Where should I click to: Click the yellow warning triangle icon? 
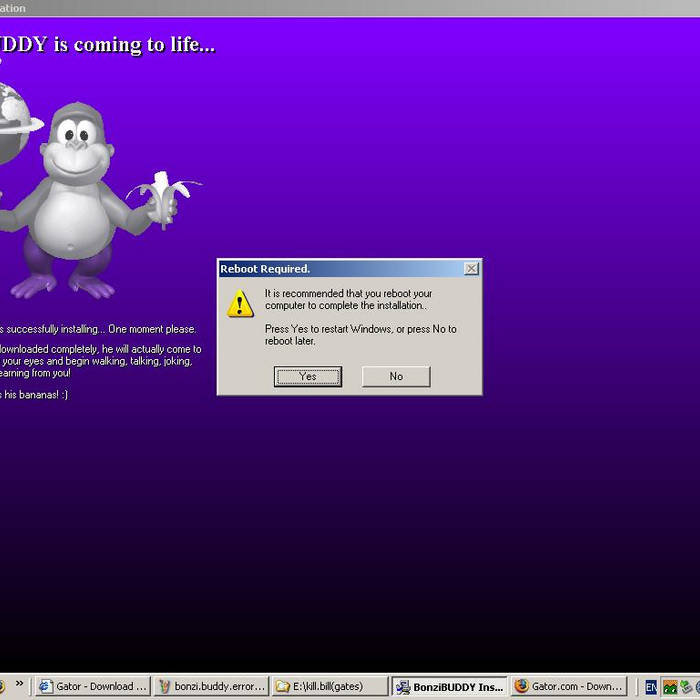[x=240, y=304]
